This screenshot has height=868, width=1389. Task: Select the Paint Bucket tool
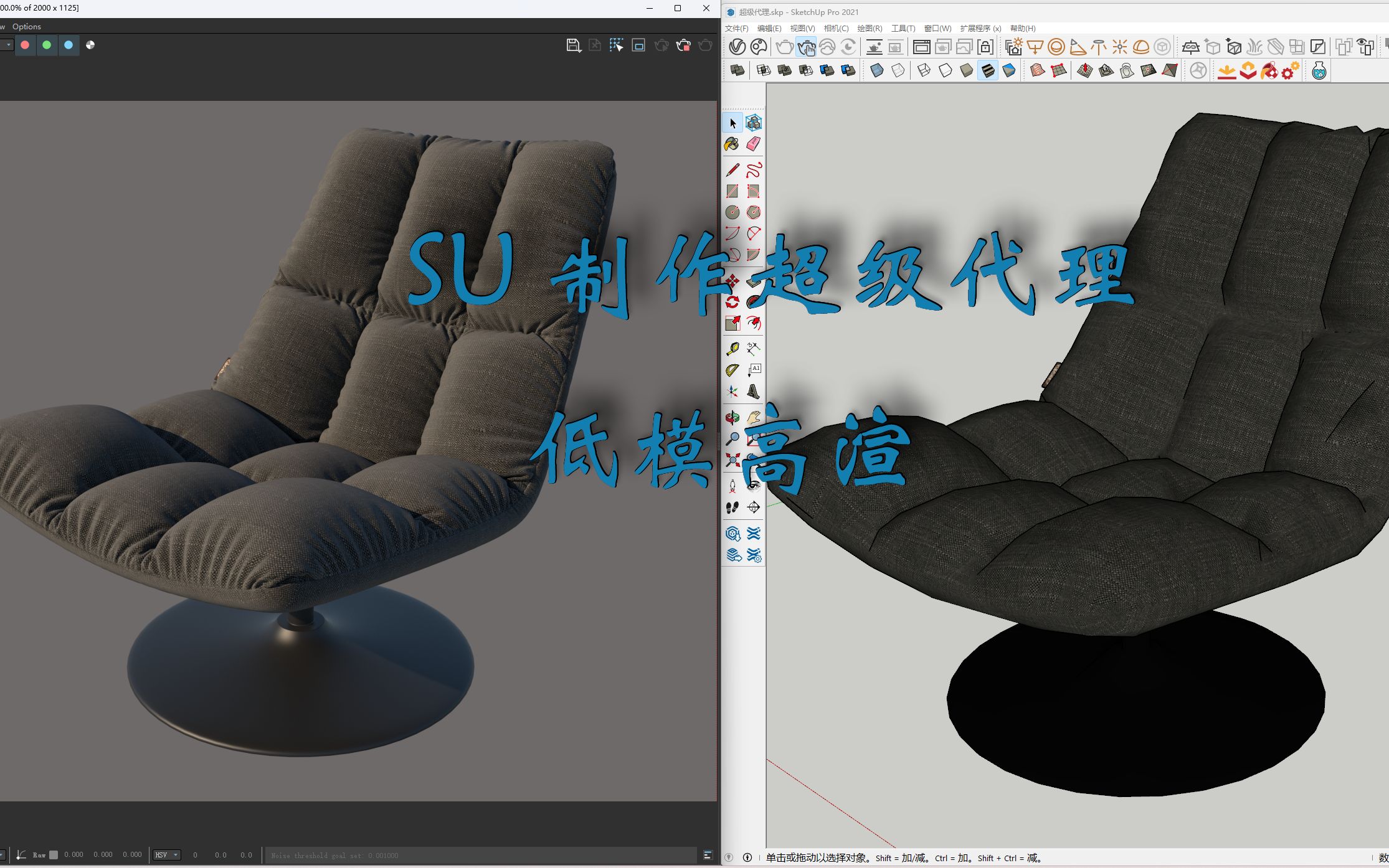[732, 144]
